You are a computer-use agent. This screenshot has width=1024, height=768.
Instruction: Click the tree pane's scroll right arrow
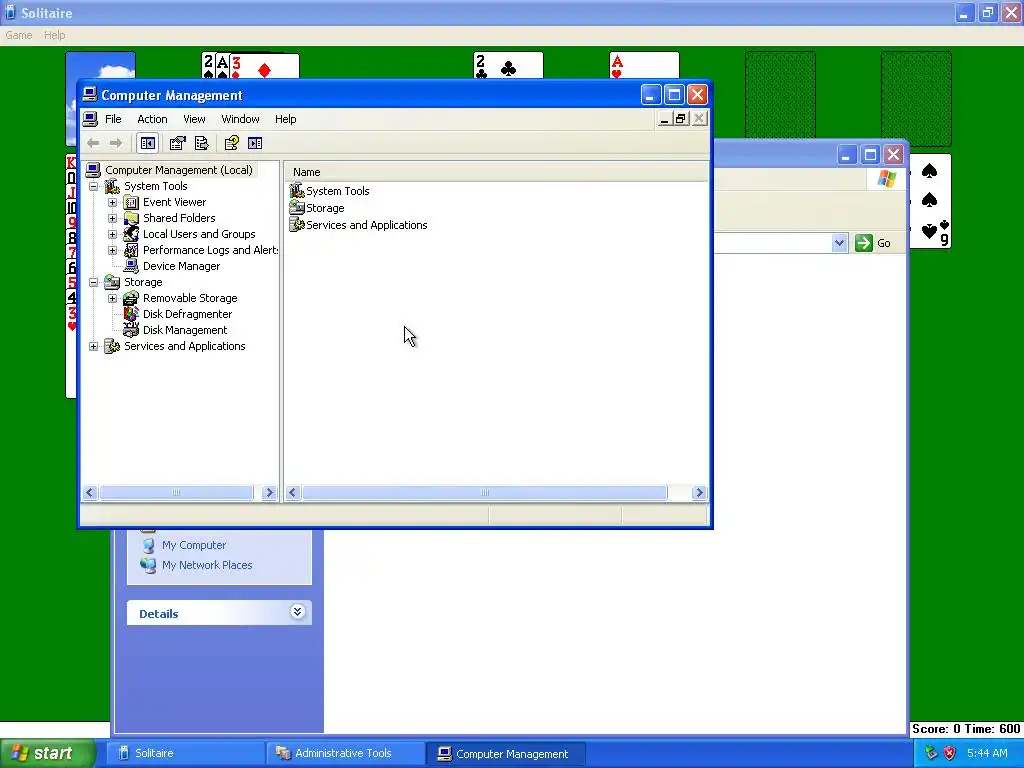point(269,492)
